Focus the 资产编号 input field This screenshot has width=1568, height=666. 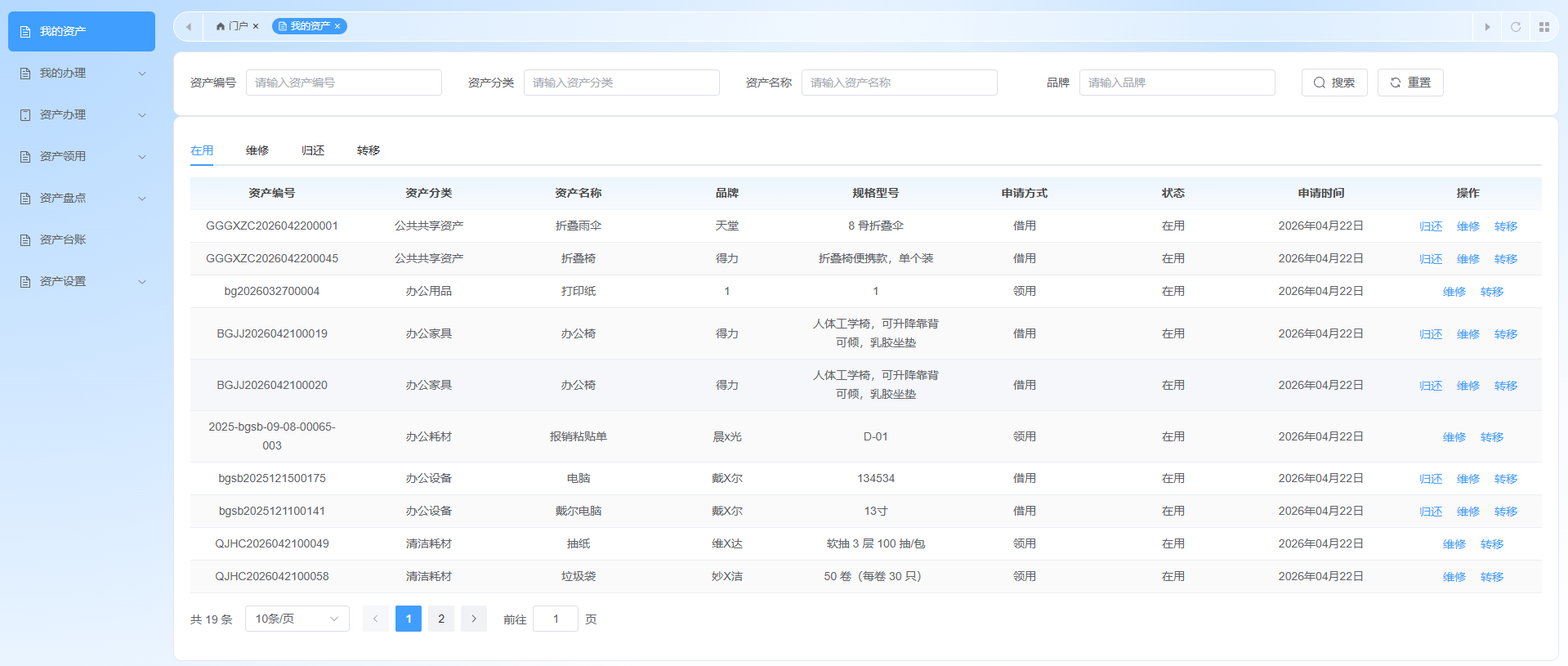click(344, 83)
